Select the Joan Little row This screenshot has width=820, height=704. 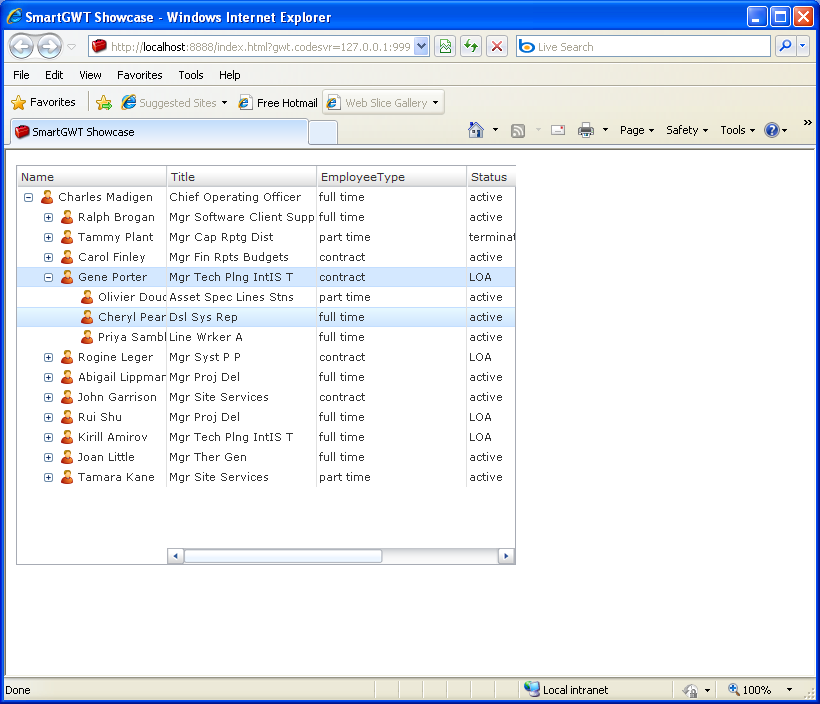click(x=266, y=457)
